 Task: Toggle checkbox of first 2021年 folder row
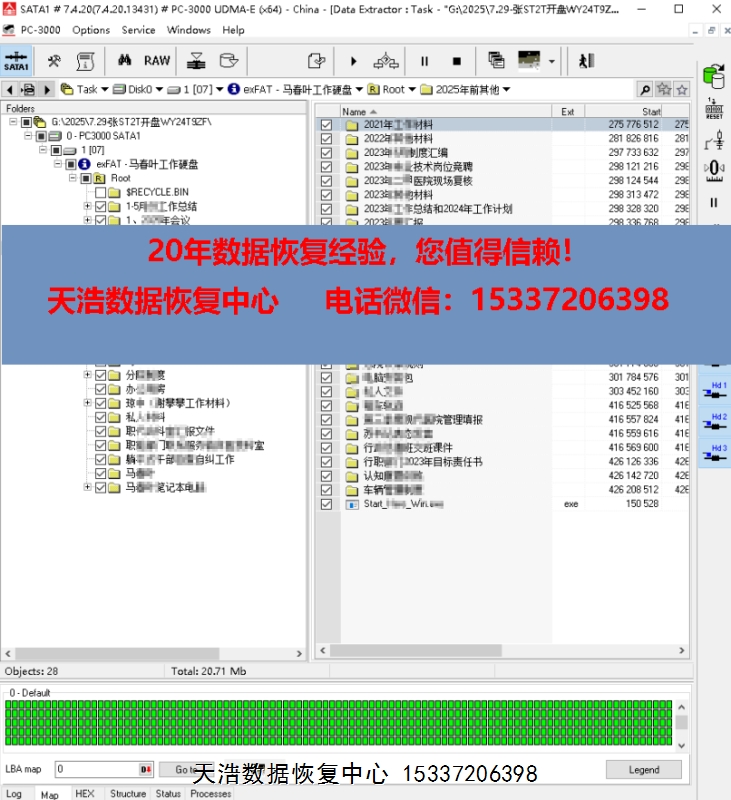coord(326,125)
